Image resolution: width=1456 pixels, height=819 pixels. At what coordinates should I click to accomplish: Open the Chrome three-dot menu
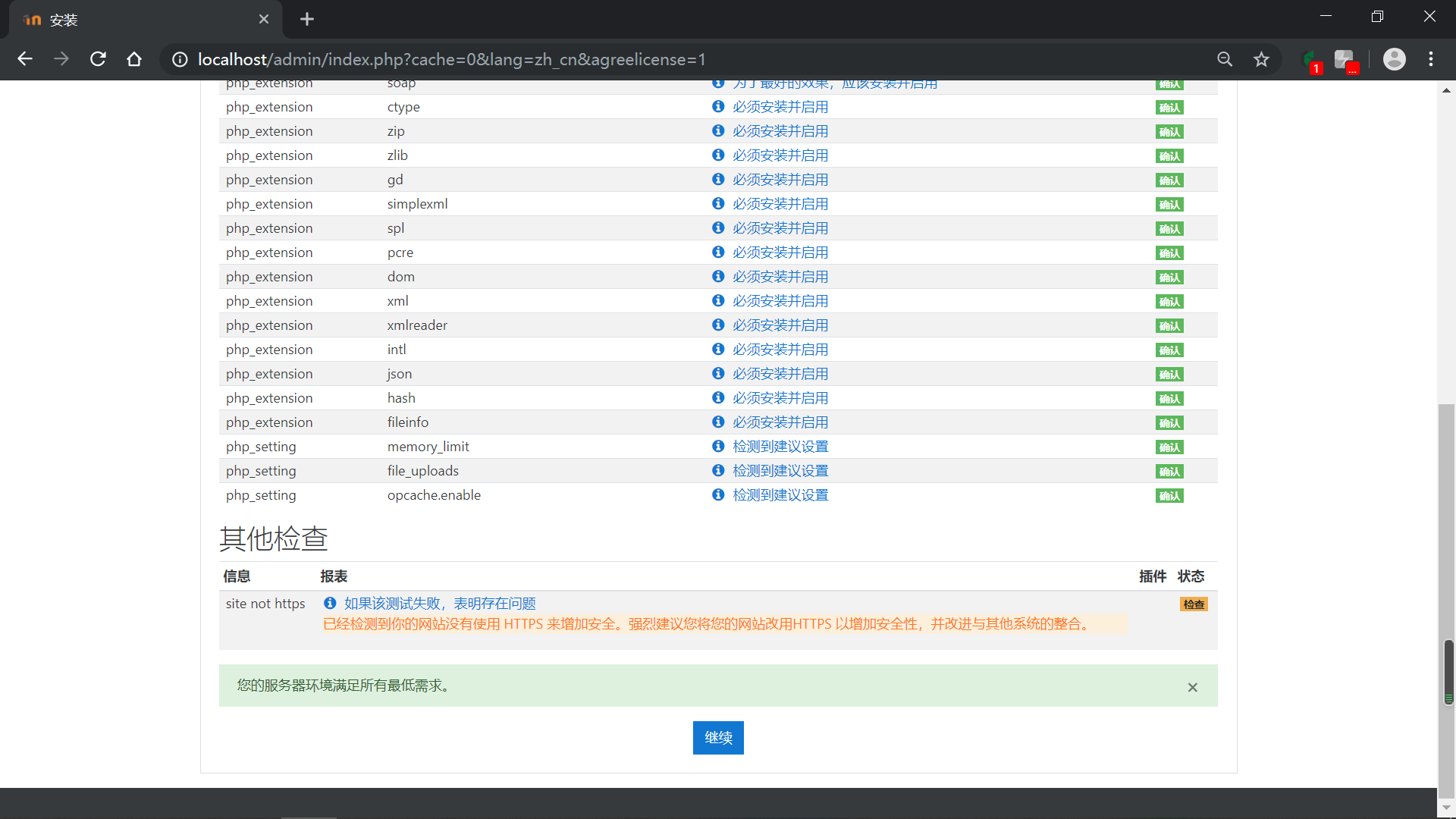click(x=1431, y=59)
